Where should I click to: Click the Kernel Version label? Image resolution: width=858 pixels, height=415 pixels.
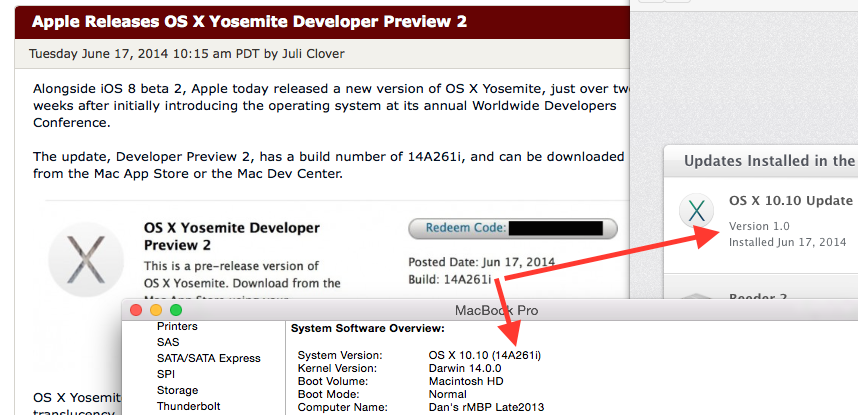pos(337,368)
